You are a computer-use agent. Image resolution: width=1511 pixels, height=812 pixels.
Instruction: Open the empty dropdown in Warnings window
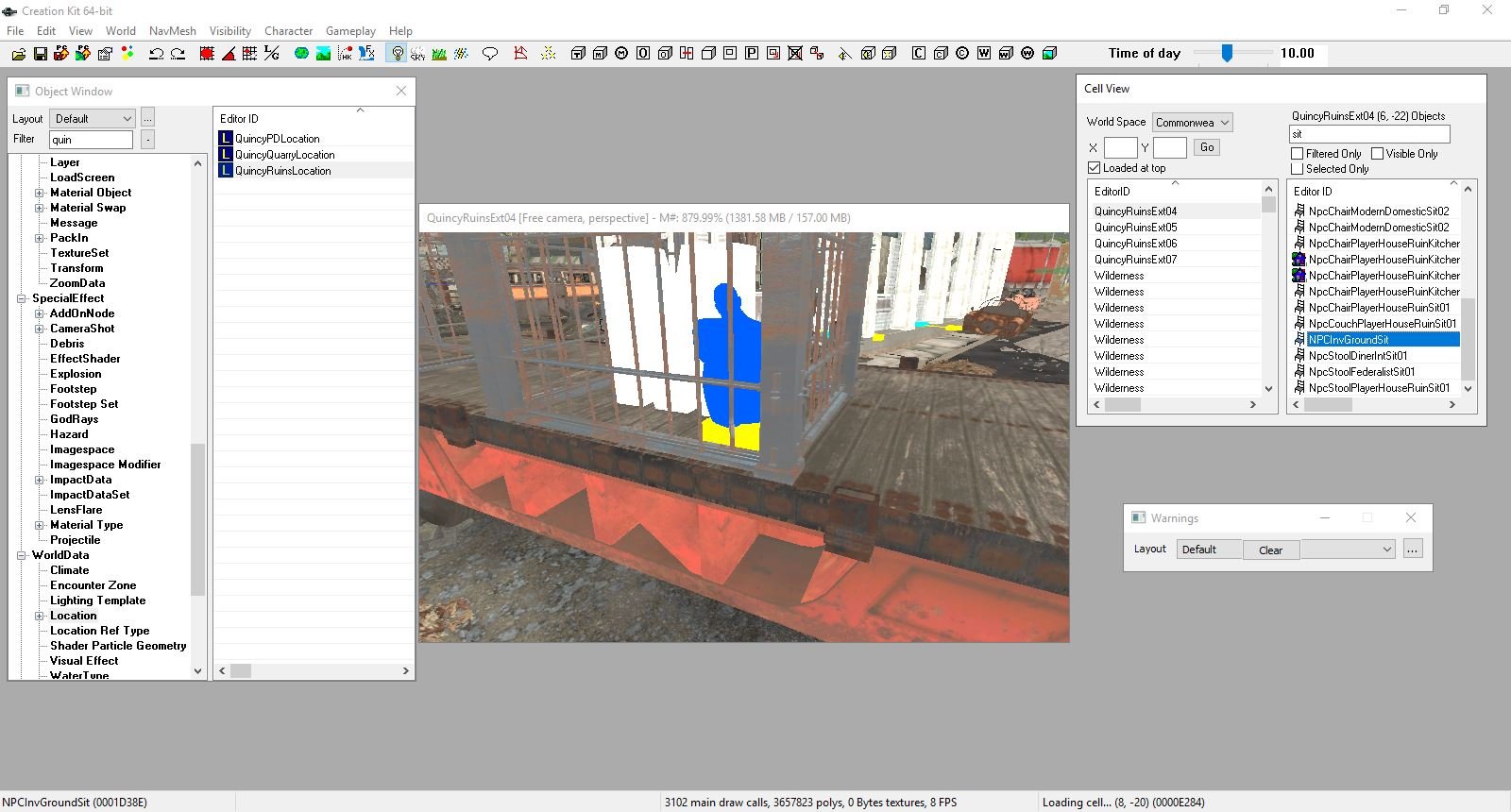tap(1348, 550)
